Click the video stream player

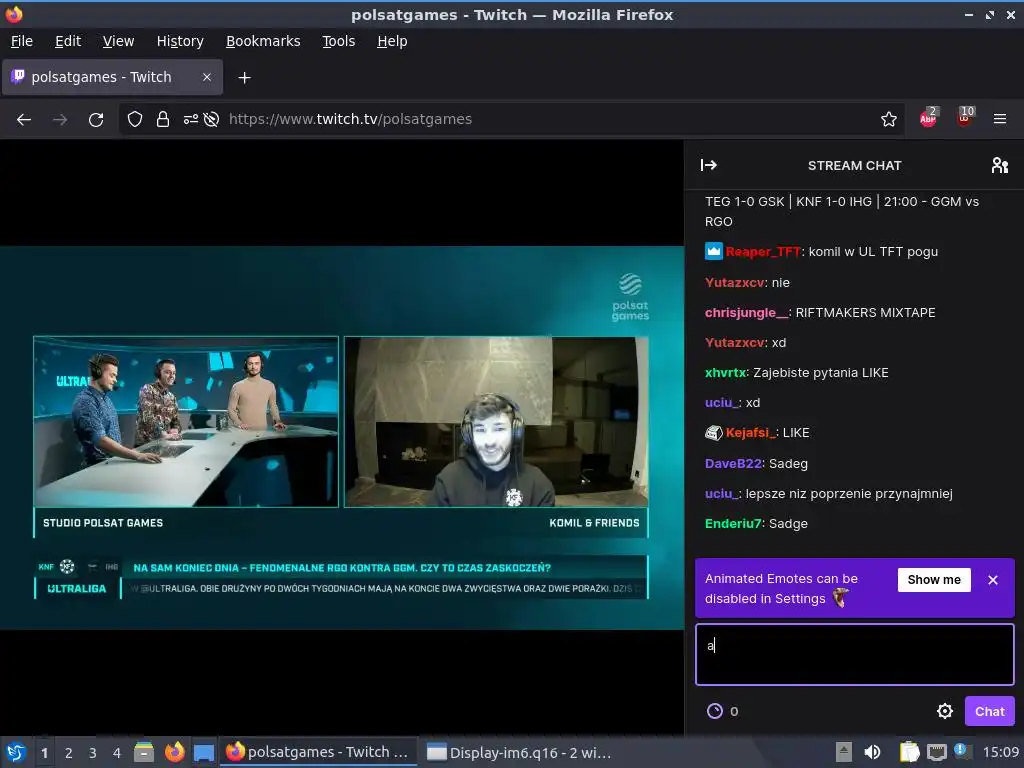pos(342,438)
